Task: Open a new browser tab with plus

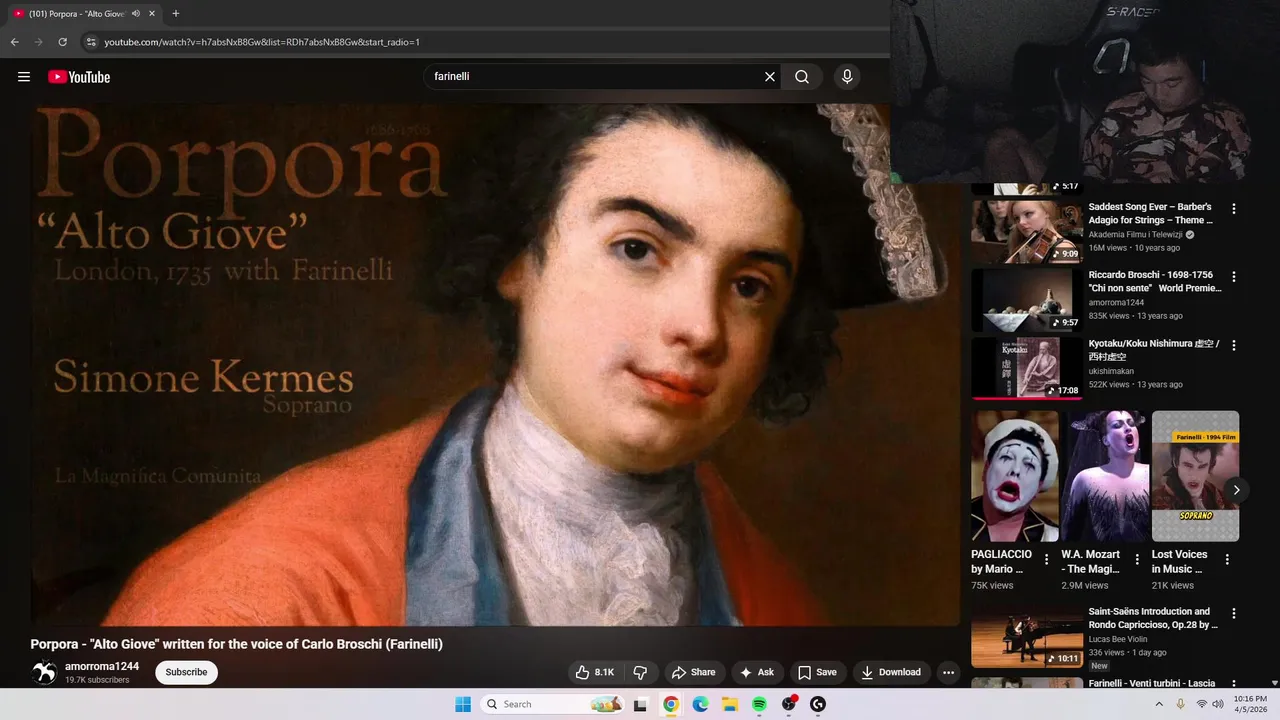Action: [176, 14]
